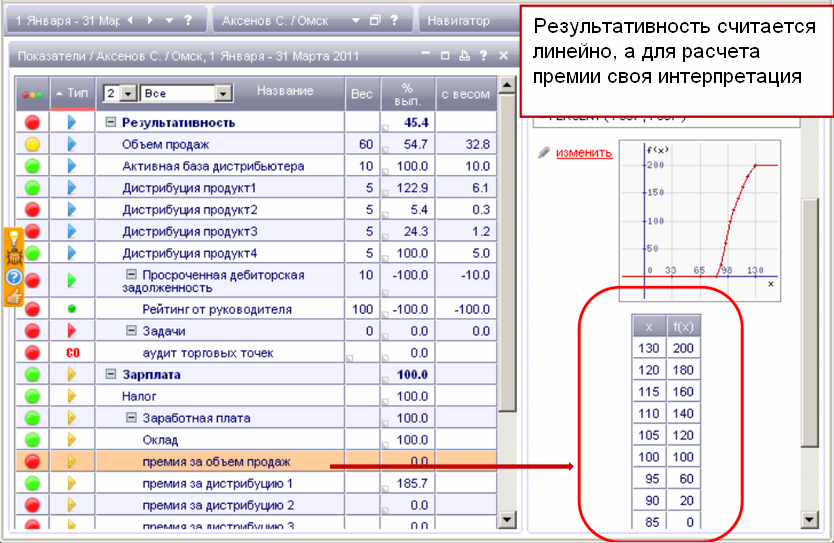Click the lightbulb icon on side toolbar
The image size is (834, 543).
[x=14, y=238]
